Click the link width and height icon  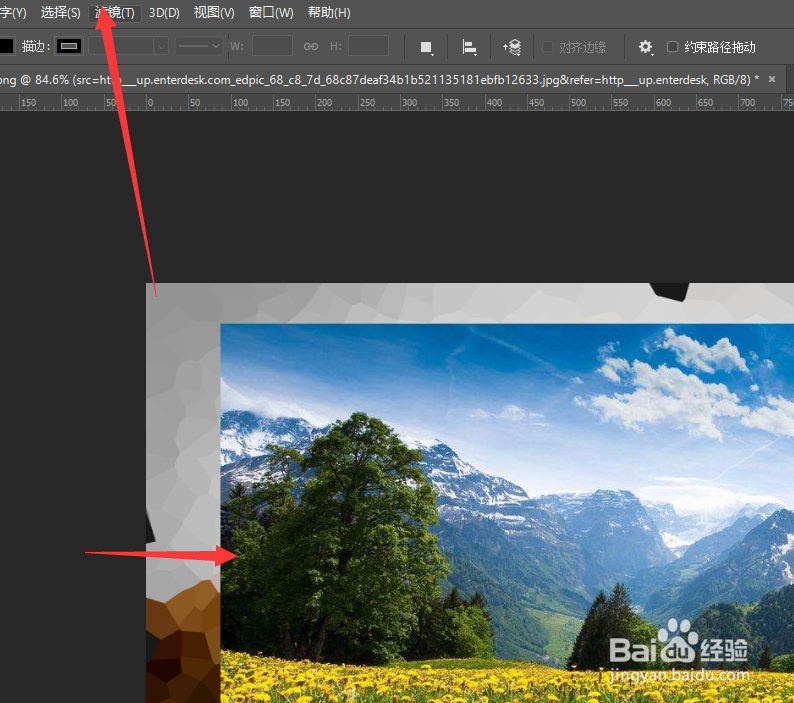(x=311, y=47)
